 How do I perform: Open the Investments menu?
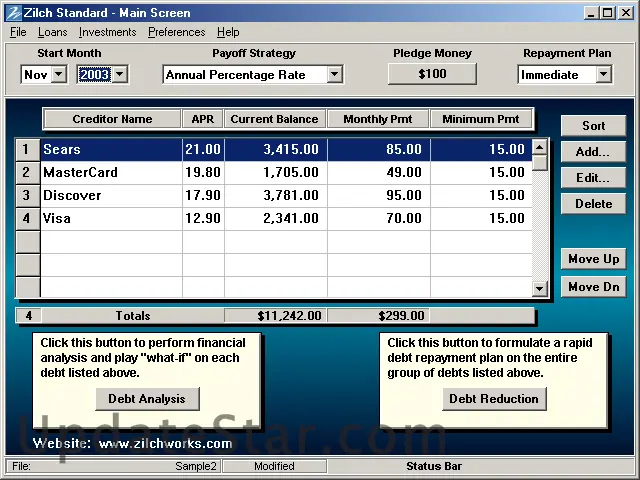point(107,32)
